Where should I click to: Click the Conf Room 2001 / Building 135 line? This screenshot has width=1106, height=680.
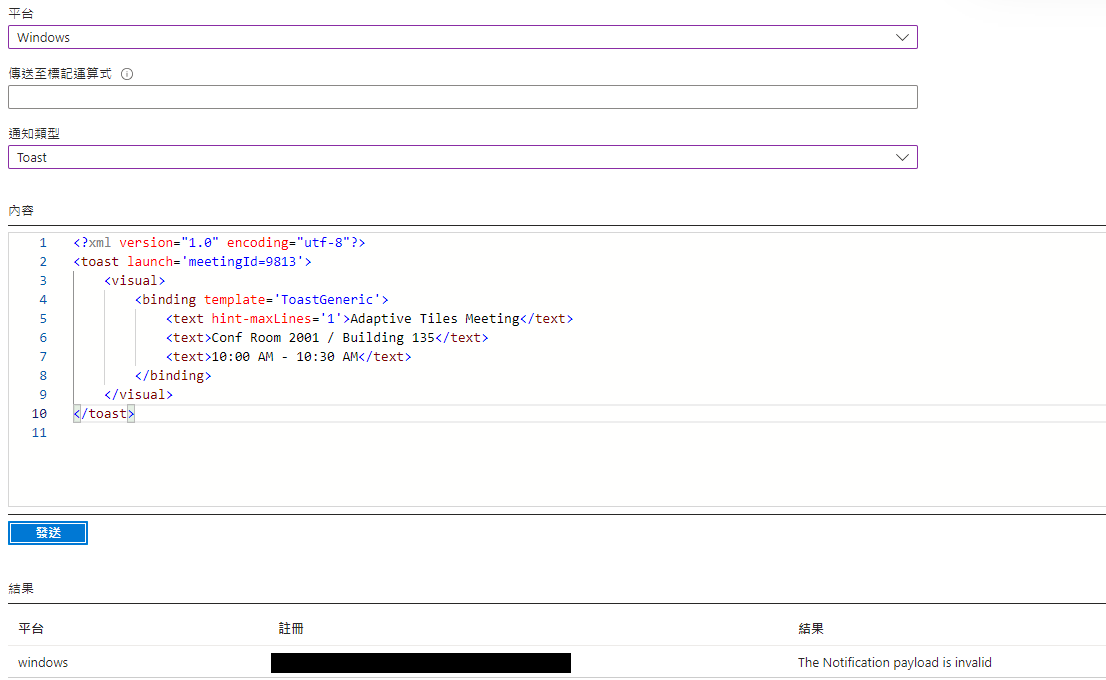tap(327, 338)
